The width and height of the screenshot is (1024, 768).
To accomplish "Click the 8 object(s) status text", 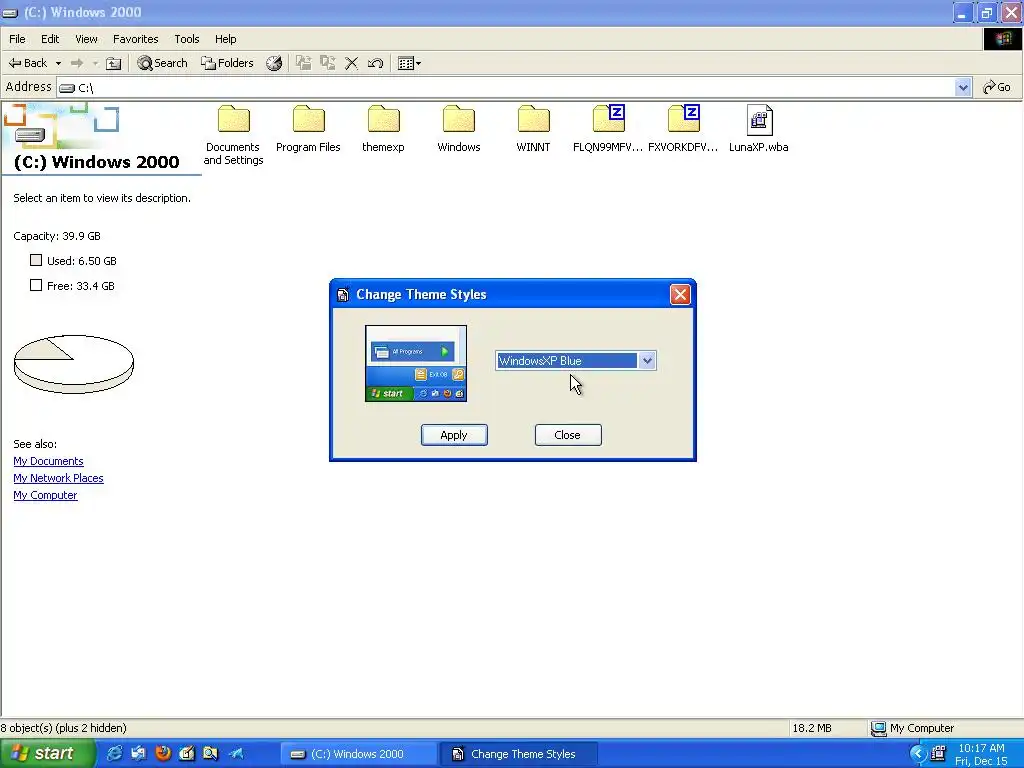I will pyautogui.click(x=63, y=728).
